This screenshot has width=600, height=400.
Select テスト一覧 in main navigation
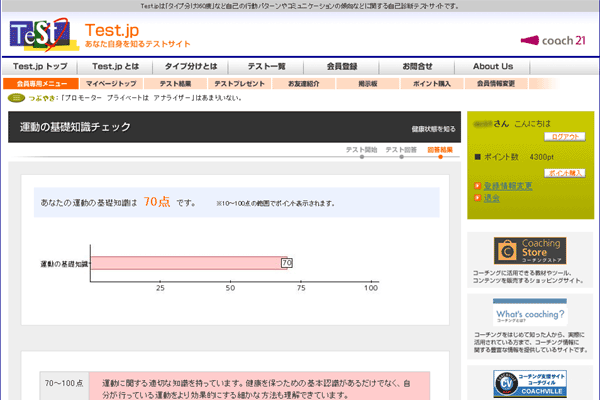267,66
